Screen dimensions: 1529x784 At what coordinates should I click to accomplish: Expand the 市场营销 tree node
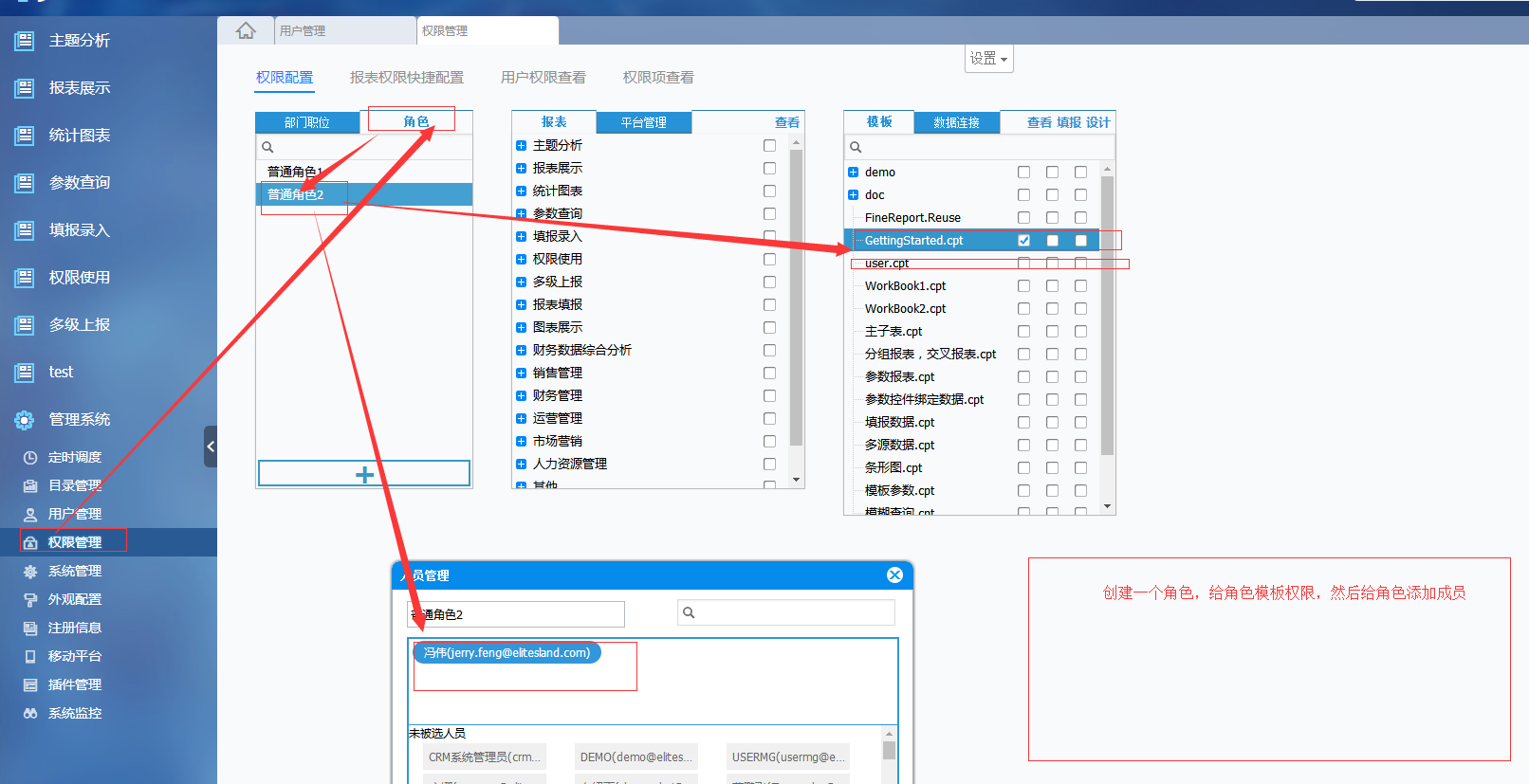point(521,441)
